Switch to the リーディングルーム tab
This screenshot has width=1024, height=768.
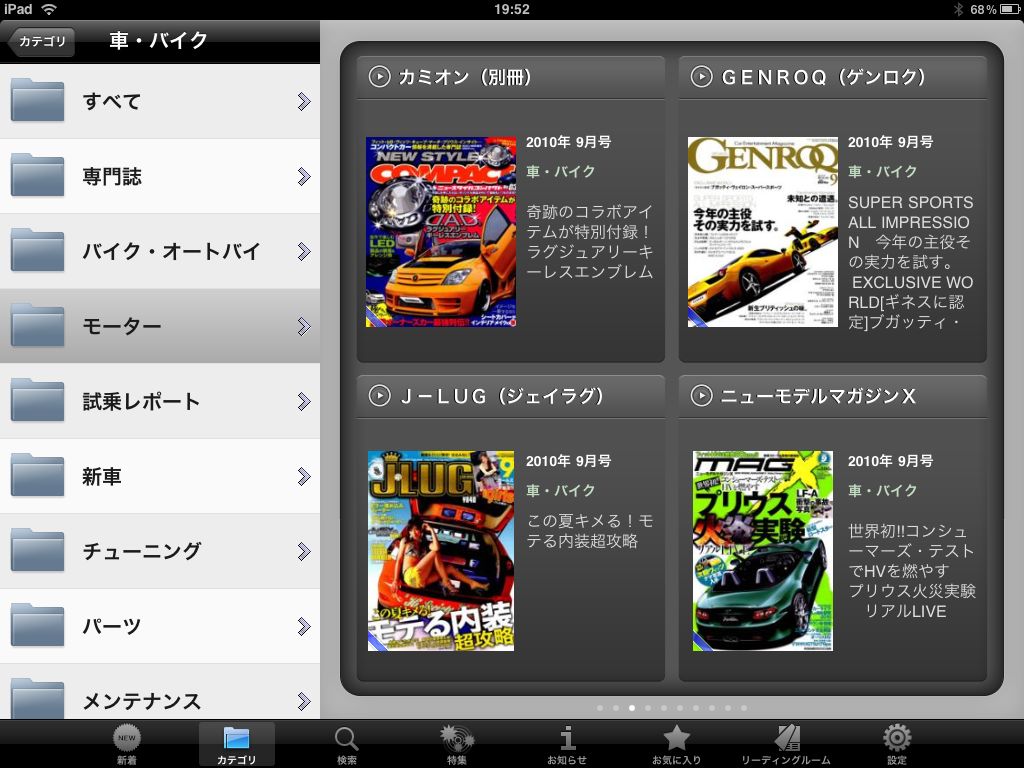tap(786, 744)
